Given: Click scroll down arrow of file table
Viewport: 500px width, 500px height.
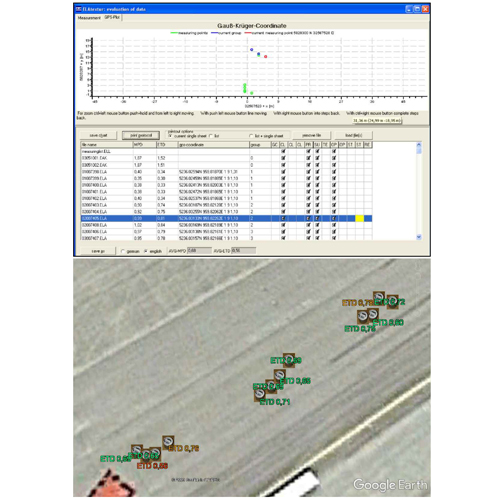Looking at the screenshot, I should [419, 237].
